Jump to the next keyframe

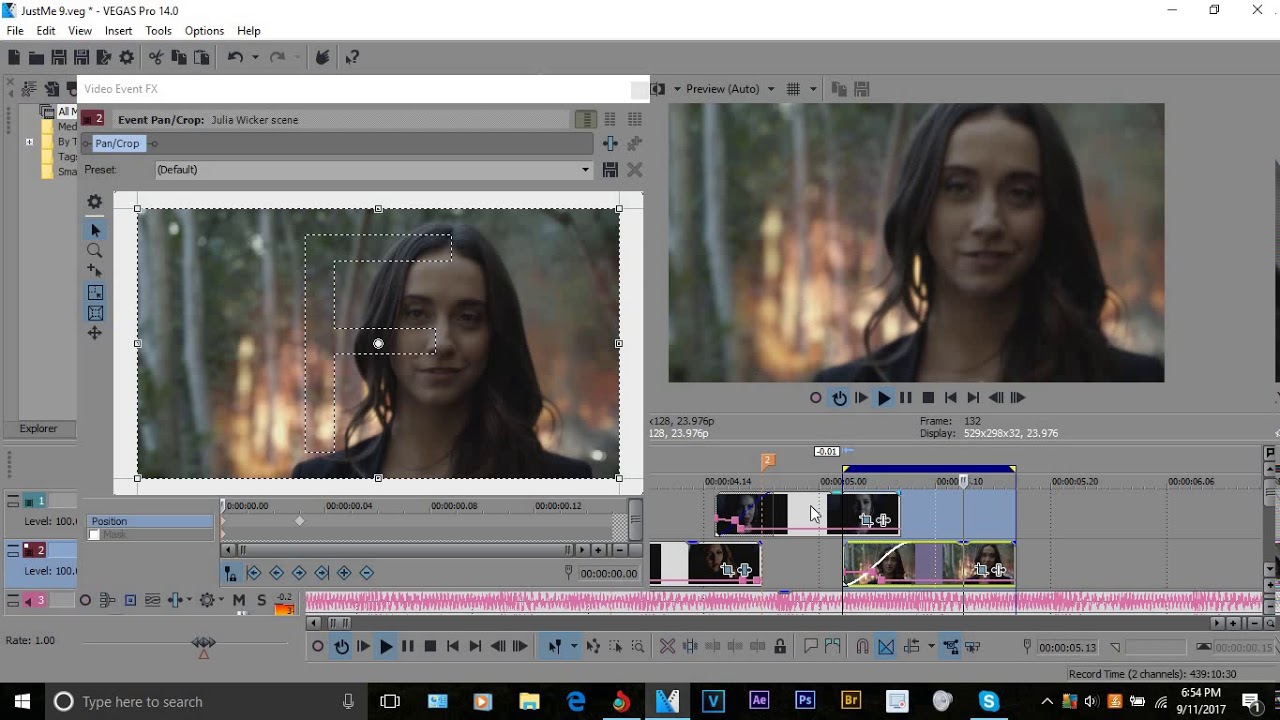tap(299, 573)
